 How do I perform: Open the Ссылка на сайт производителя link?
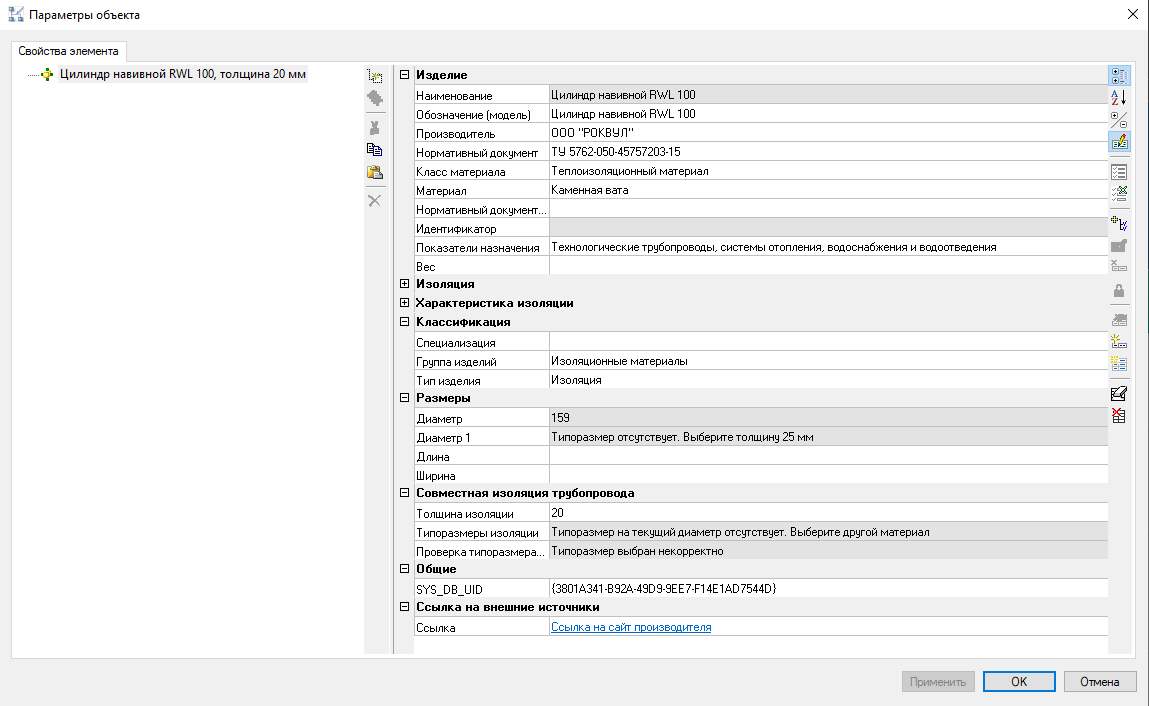pos(631,628)
